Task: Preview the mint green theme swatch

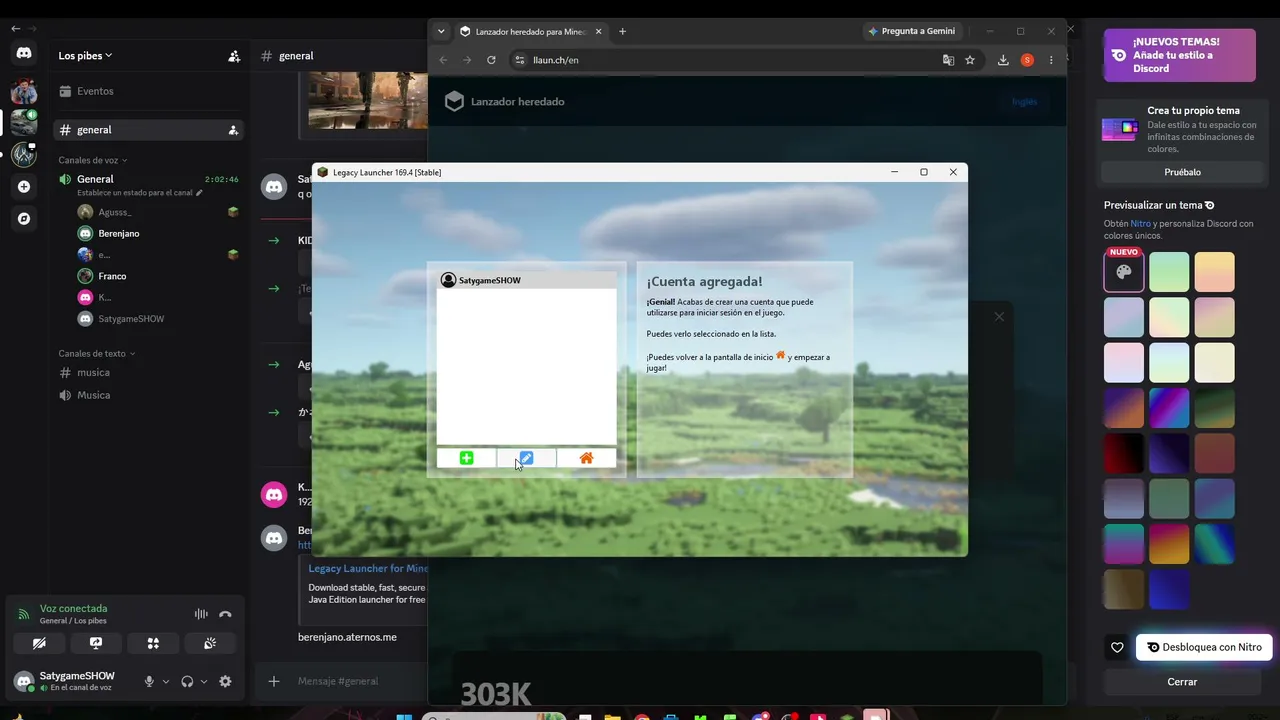Action: pyautogui.click(x=1169, y=272)
